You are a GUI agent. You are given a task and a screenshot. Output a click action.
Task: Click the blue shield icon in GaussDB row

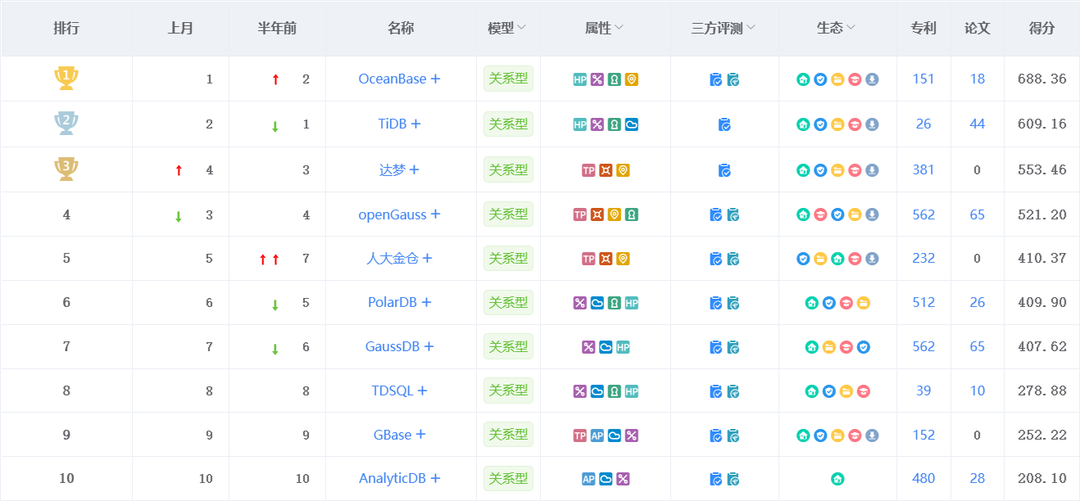864,347
